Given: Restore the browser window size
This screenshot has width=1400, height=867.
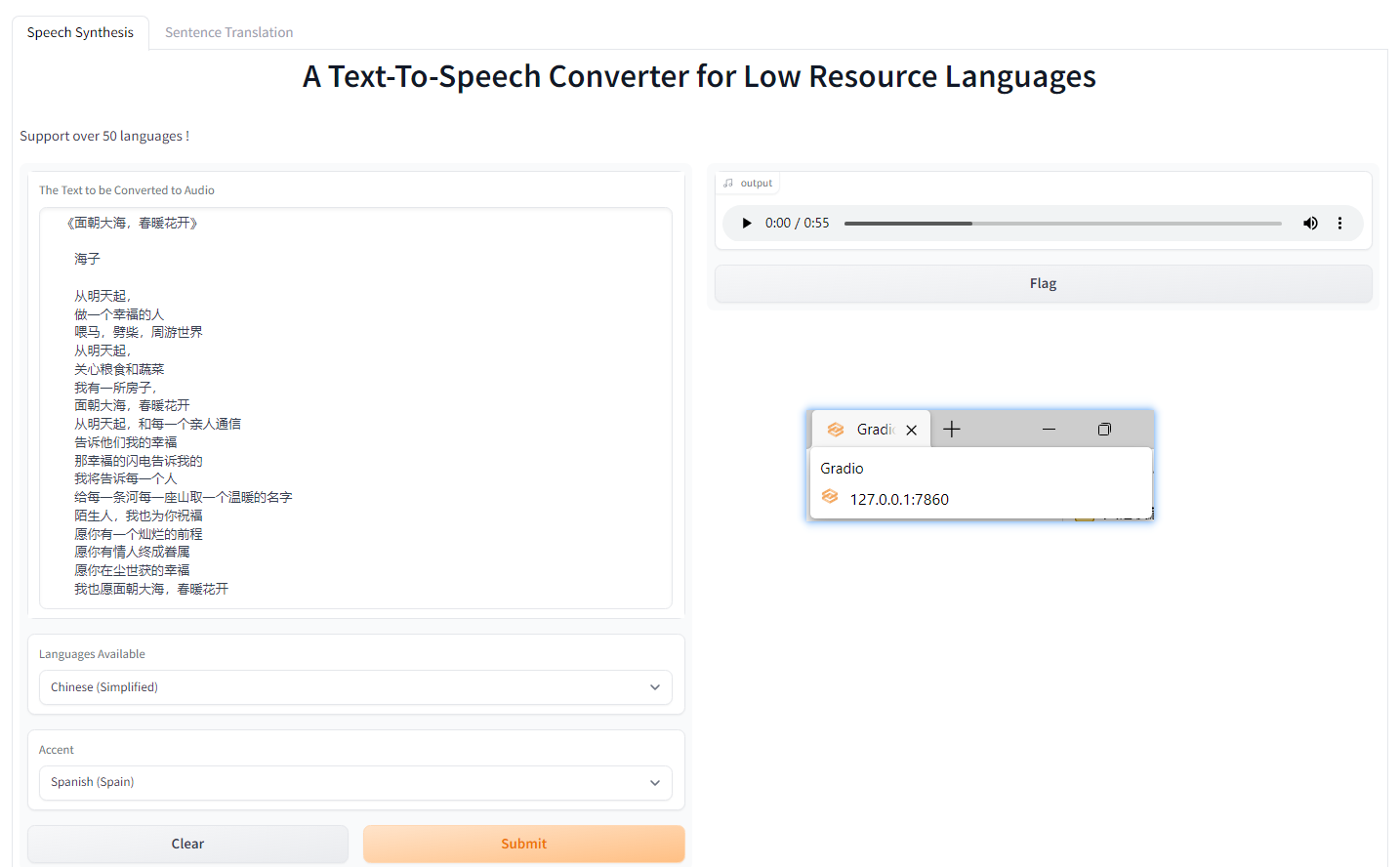Looking at the screenshot, I should click(x=1104, y=429).
